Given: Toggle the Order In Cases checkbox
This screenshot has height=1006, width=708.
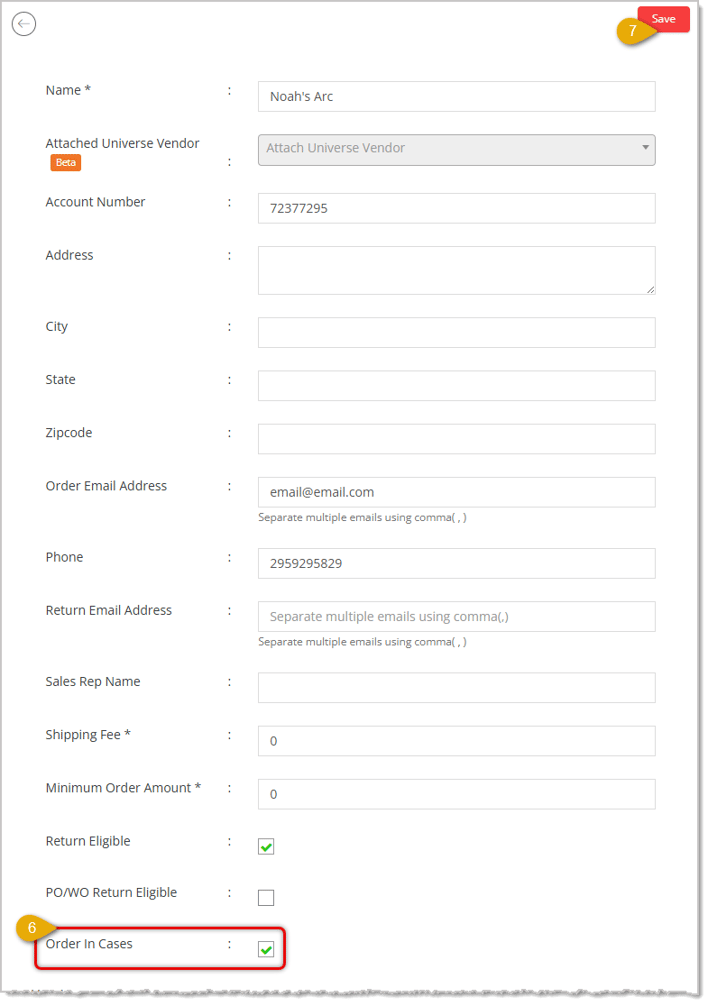Looking at the screenshot, I should point(266,950).
